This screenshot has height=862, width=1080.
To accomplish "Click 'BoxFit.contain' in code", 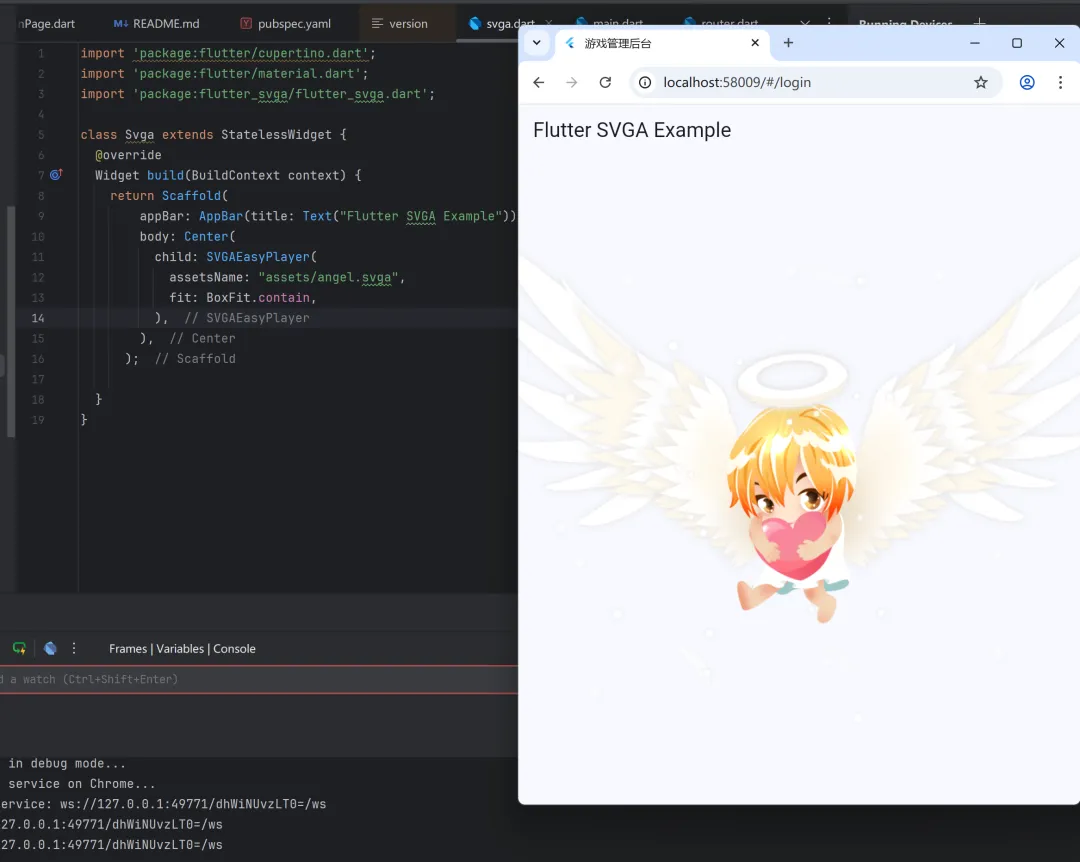I will [258, 298].
